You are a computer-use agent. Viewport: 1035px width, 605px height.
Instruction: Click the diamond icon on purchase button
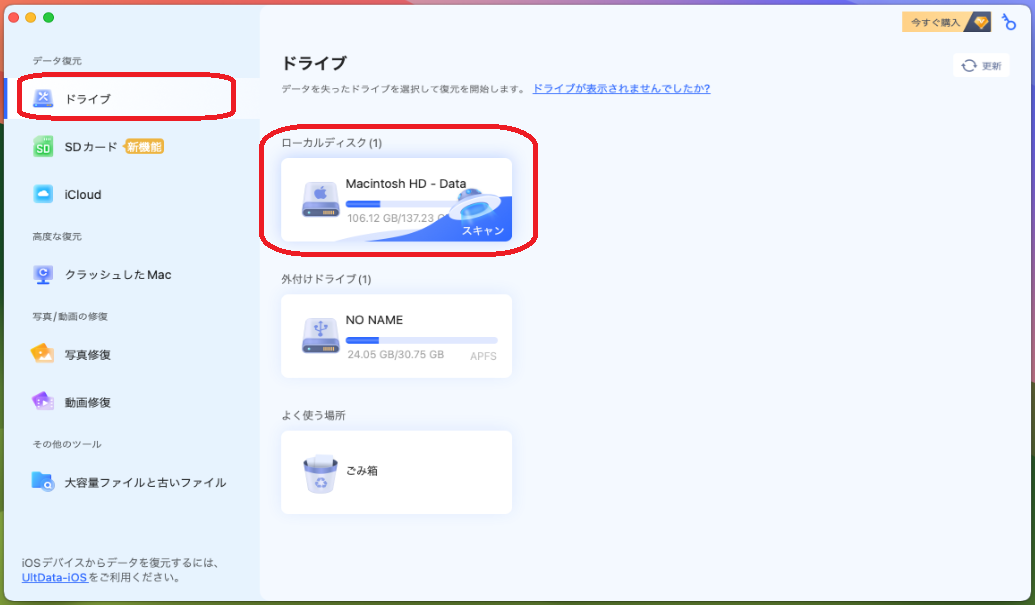click(x=980, y=22)
